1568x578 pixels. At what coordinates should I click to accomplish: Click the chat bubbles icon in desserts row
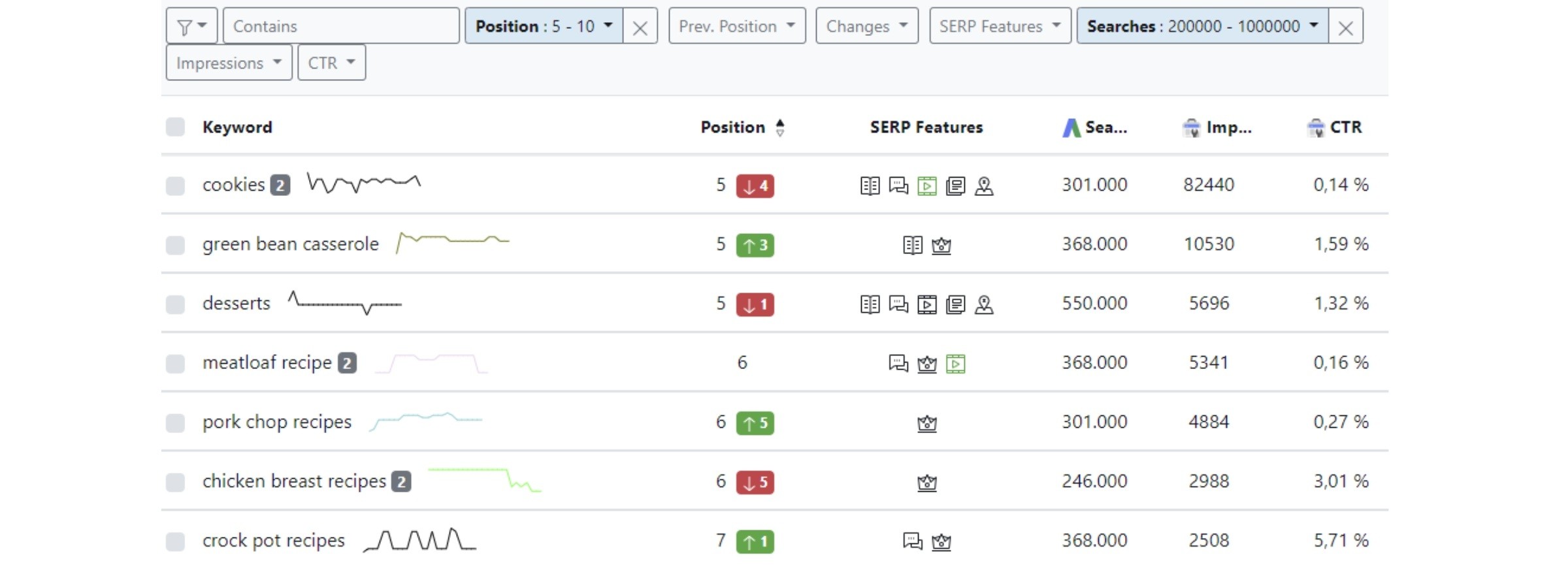[x=898, y=304]
